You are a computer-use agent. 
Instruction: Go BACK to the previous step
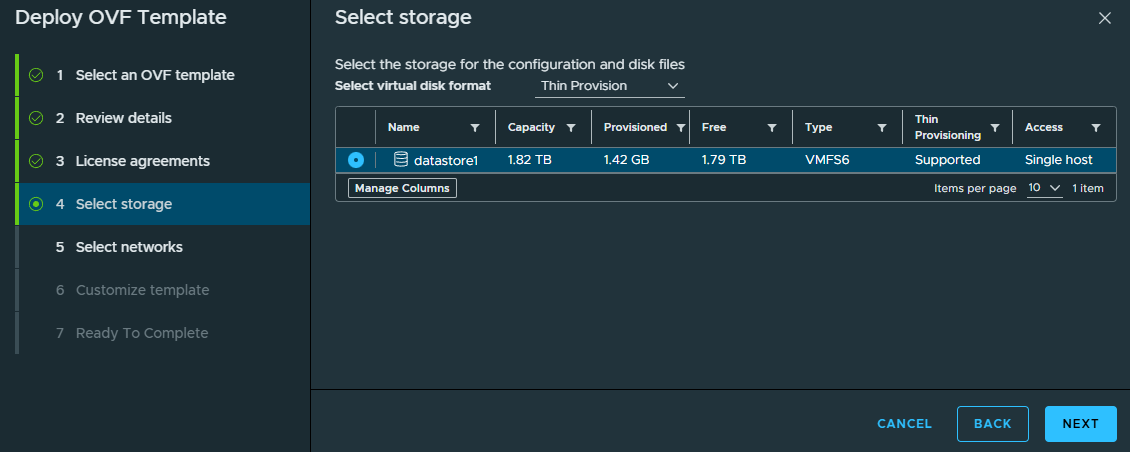pos(992,424)
